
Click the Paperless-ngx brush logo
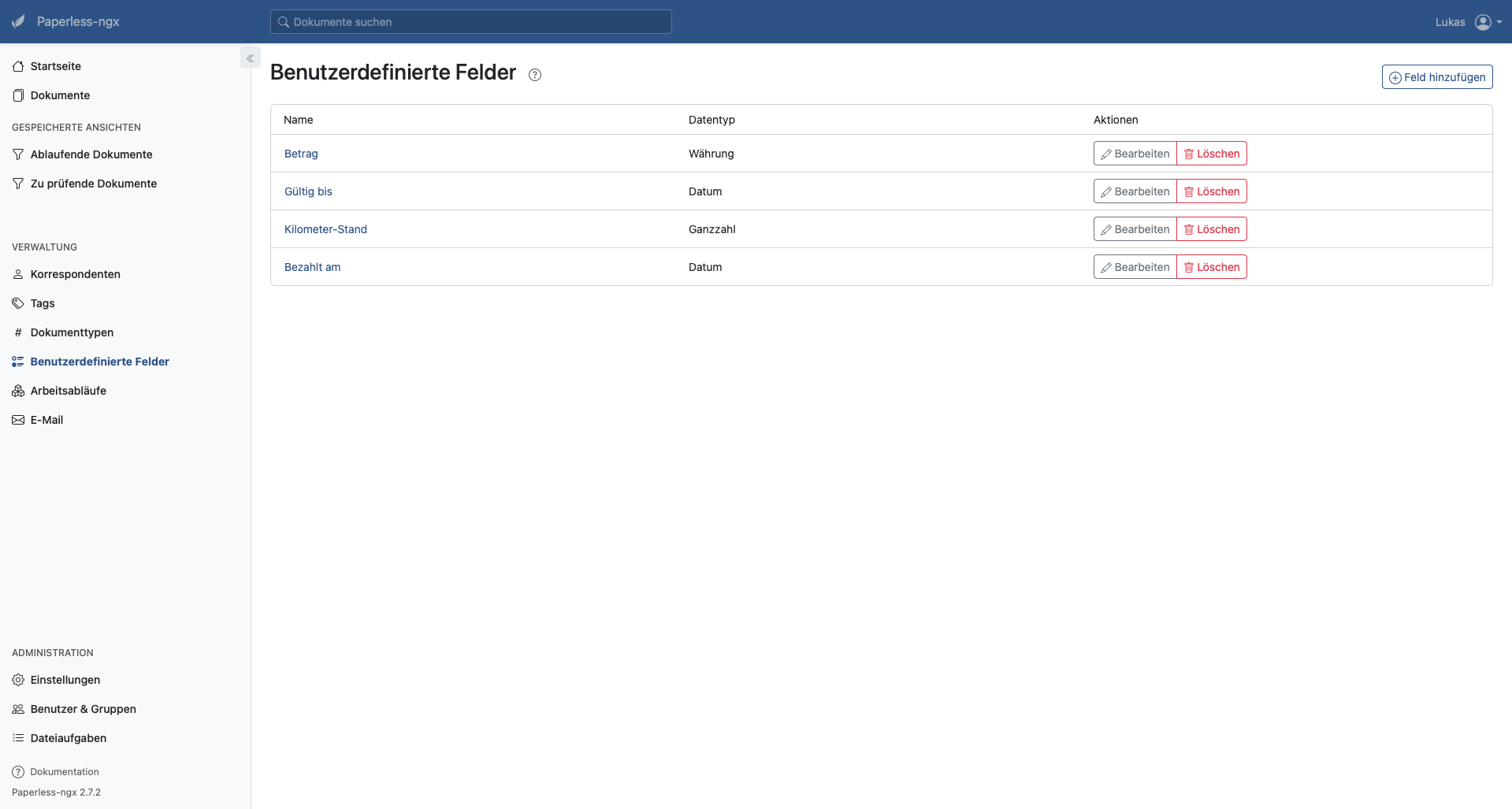pyautogui.click(x=17, y=21)
